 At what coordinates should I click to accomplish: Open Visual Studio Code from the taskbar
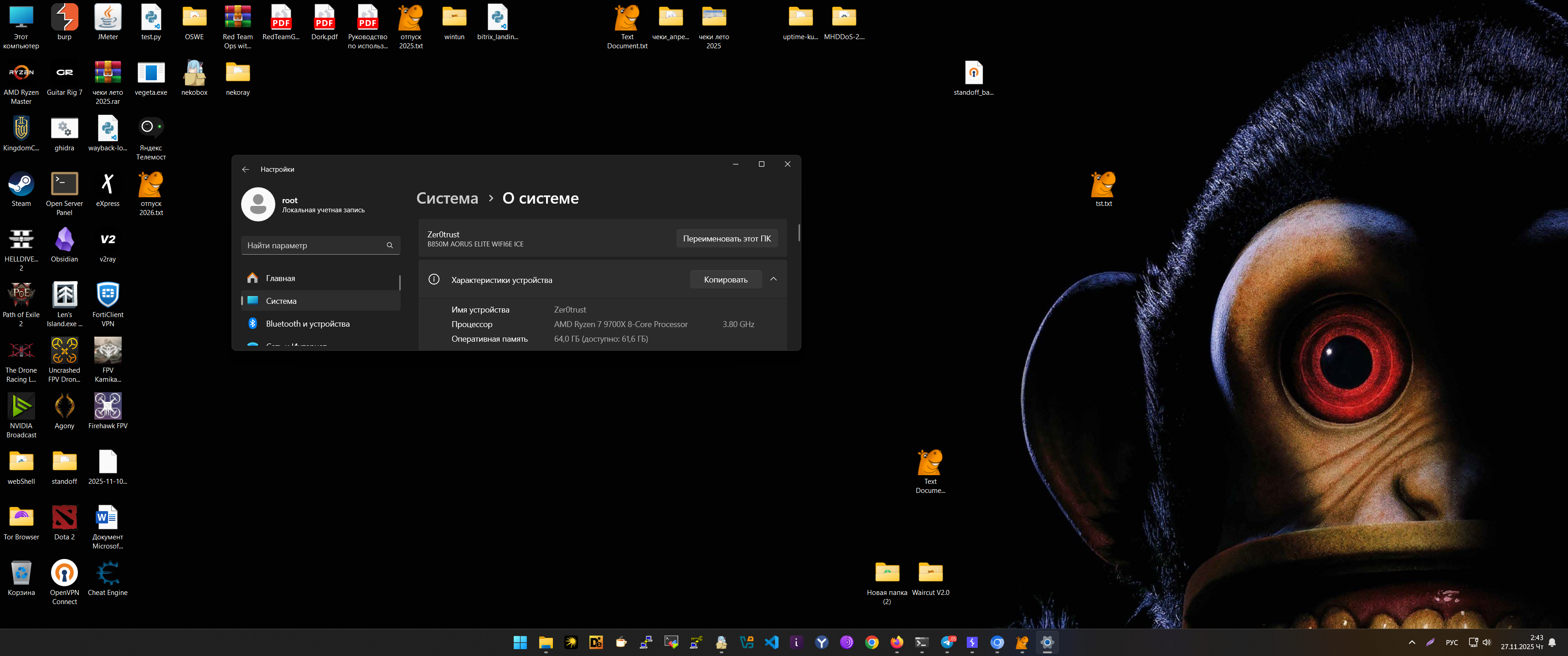click(772, 642)
